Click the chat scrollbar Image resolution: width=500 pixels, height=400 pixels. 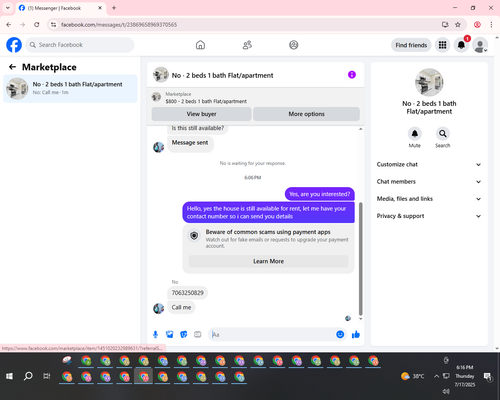point(360,259)
